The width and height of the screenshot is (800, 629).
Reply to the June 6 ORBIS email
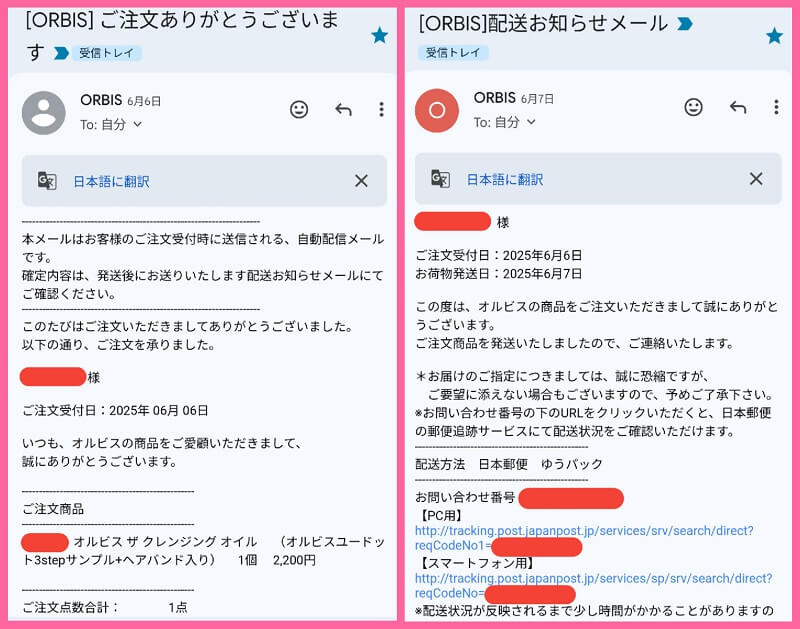[x=343, y=109]
